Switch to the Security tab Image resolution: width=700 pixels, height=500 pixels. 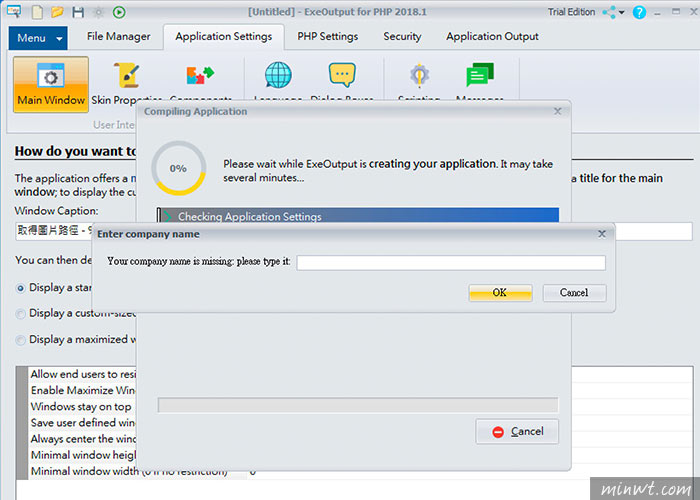(x=402, y=37)
